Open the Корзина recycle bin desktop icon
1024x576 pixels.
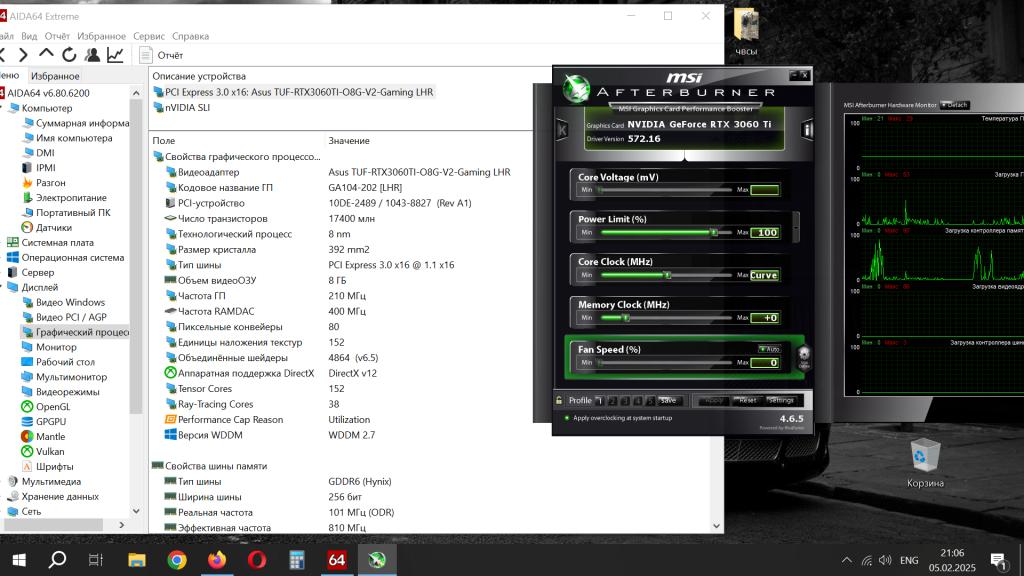coord(925,463)
